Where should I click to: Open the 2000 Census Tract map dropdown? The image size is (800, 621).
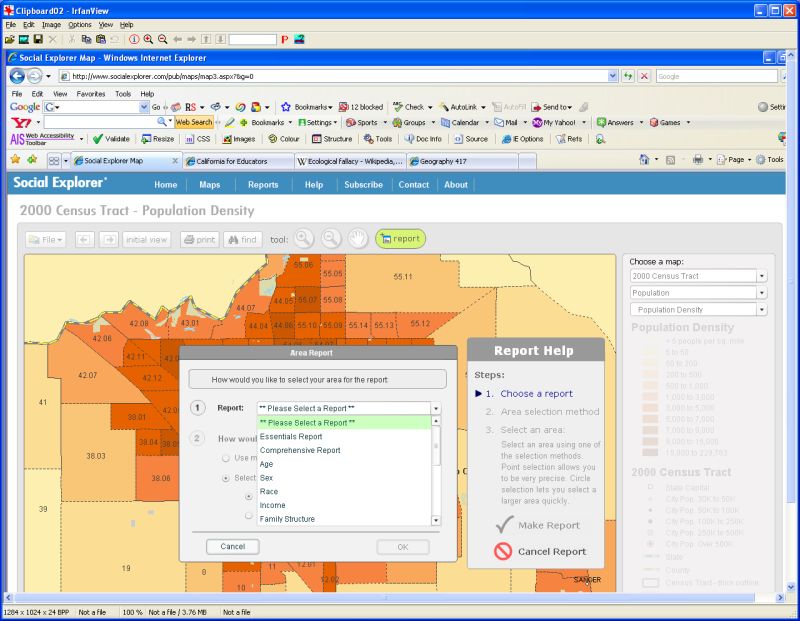click(x=762, y=276)
